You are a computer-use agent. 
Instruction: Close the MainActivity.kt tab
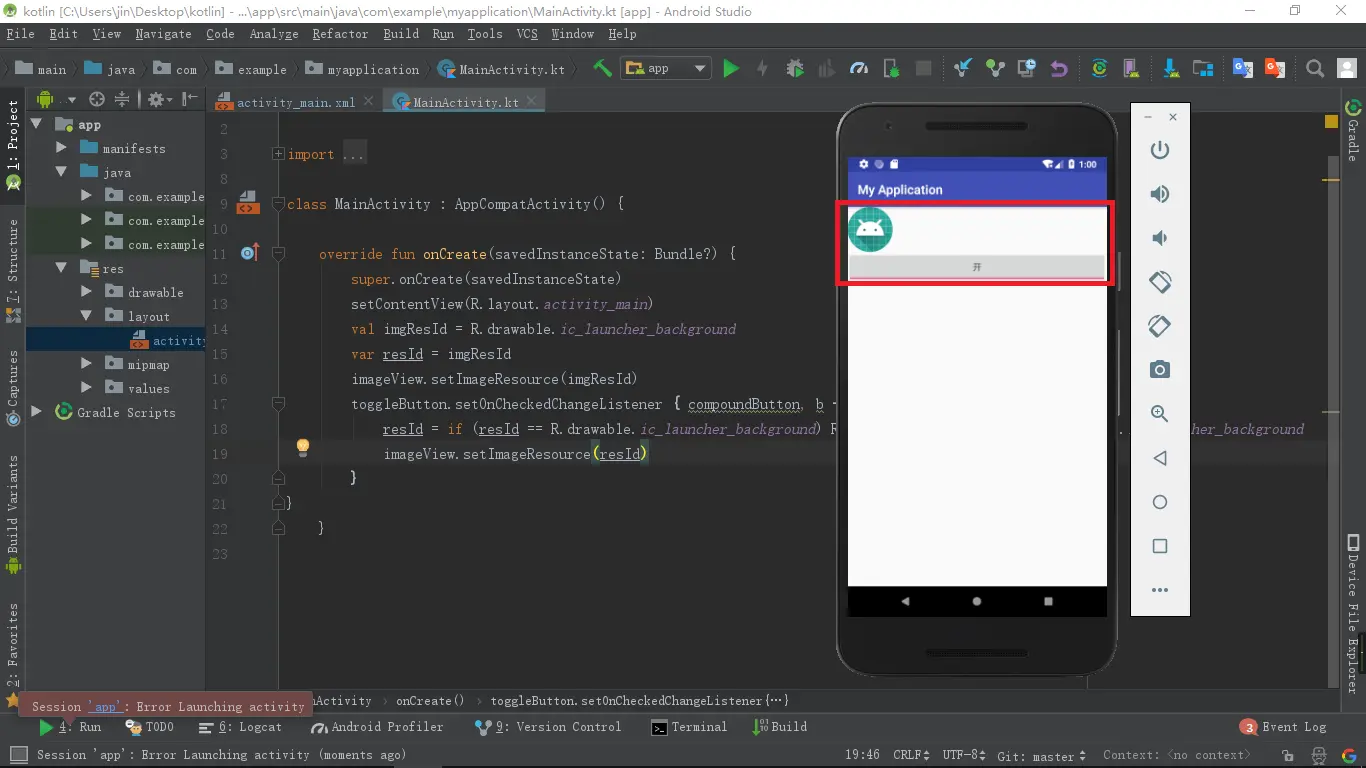click(533, 101)
